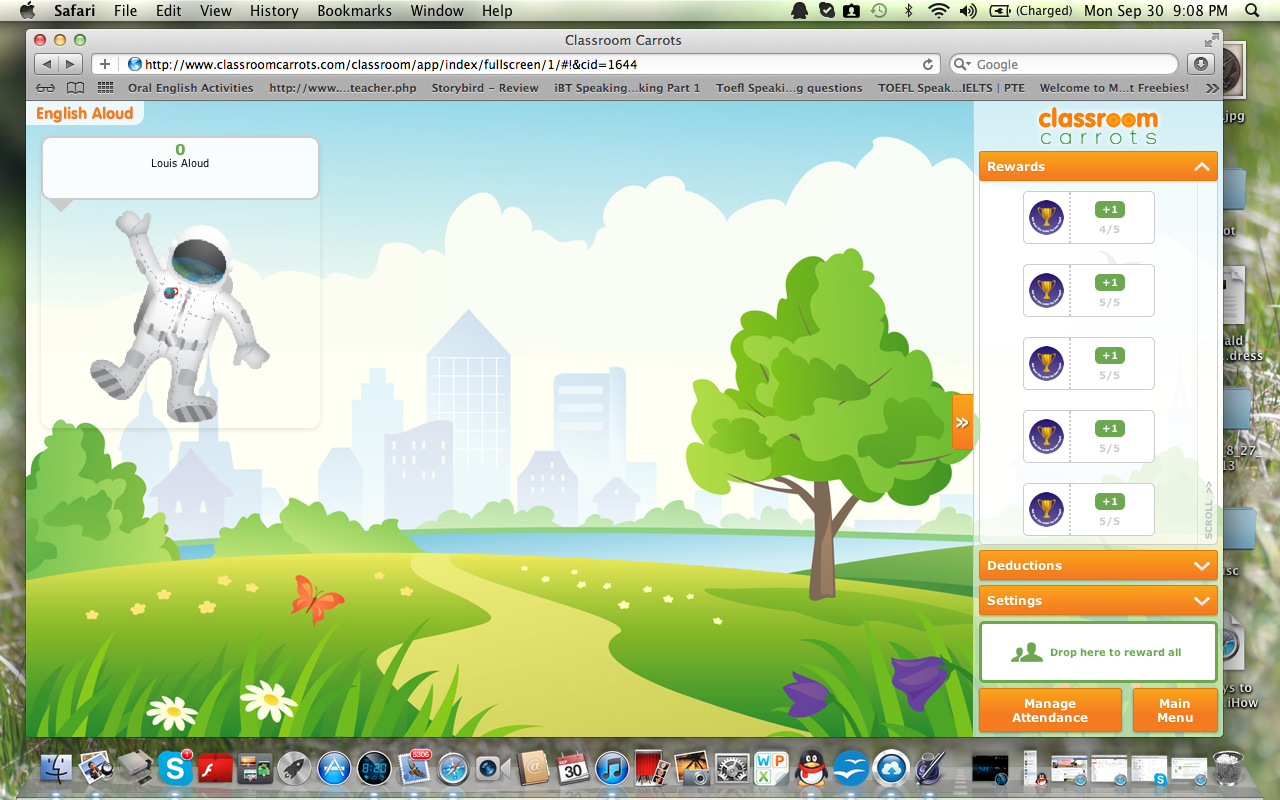This screenshot has width=1280, height=800.
Task: Click the English Aloud class label
Action: tap(85, 113)
